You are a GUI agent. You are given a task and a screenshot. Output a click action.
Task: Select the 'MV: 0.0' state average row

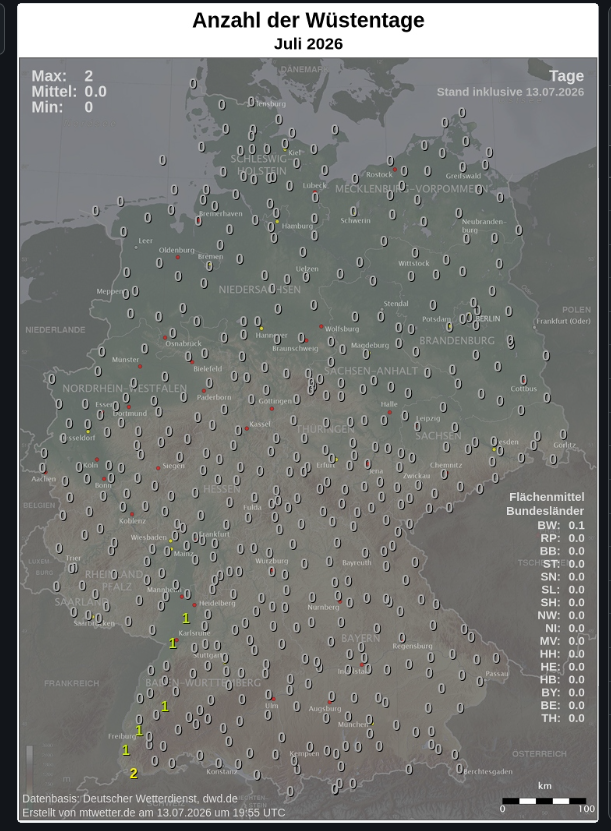click(x=562, y=641)
